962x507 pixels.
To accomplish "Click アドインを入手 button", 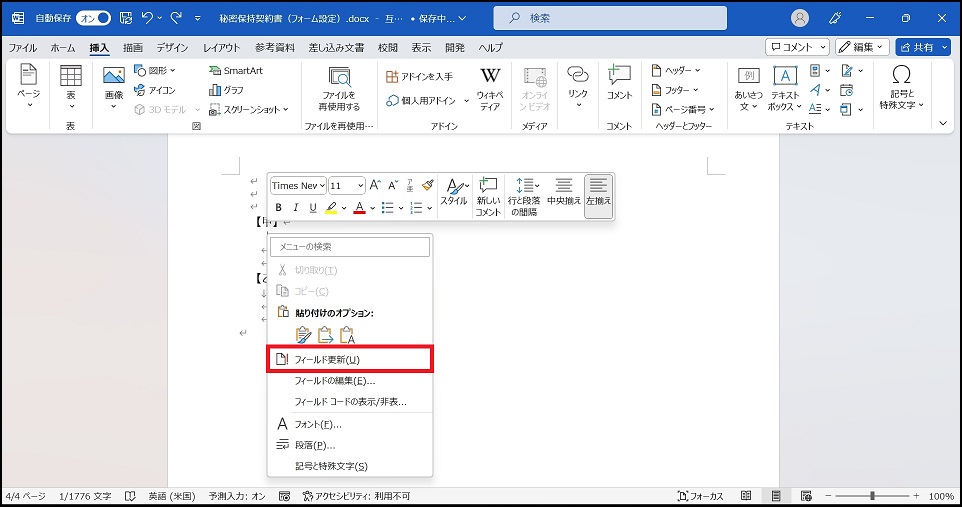I will (420, 77).
